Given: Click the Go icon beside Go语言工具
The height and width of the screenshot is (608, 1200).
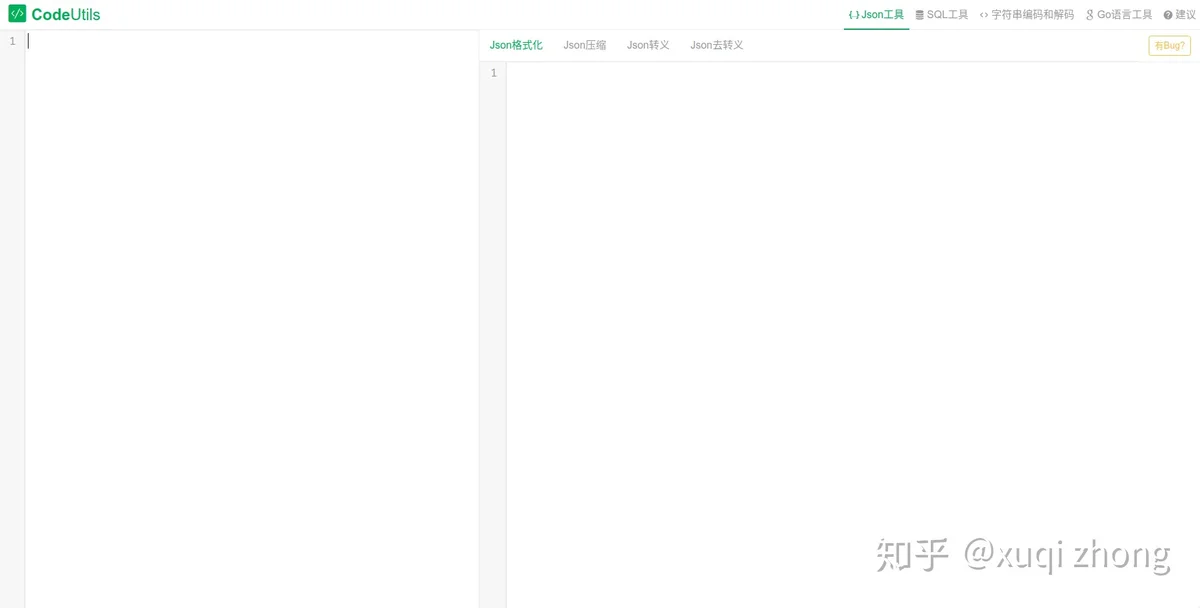Looking at the screenshot, I should [x=1090, y=15].
